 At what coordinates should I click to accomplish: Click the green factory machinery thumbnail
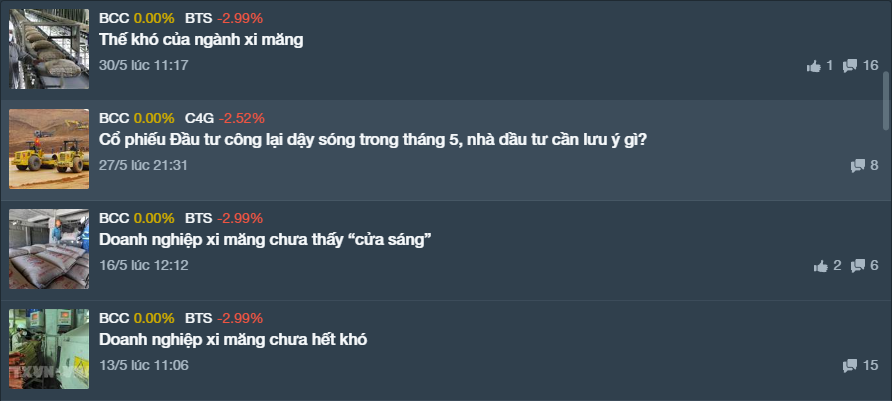coord(49,349)
